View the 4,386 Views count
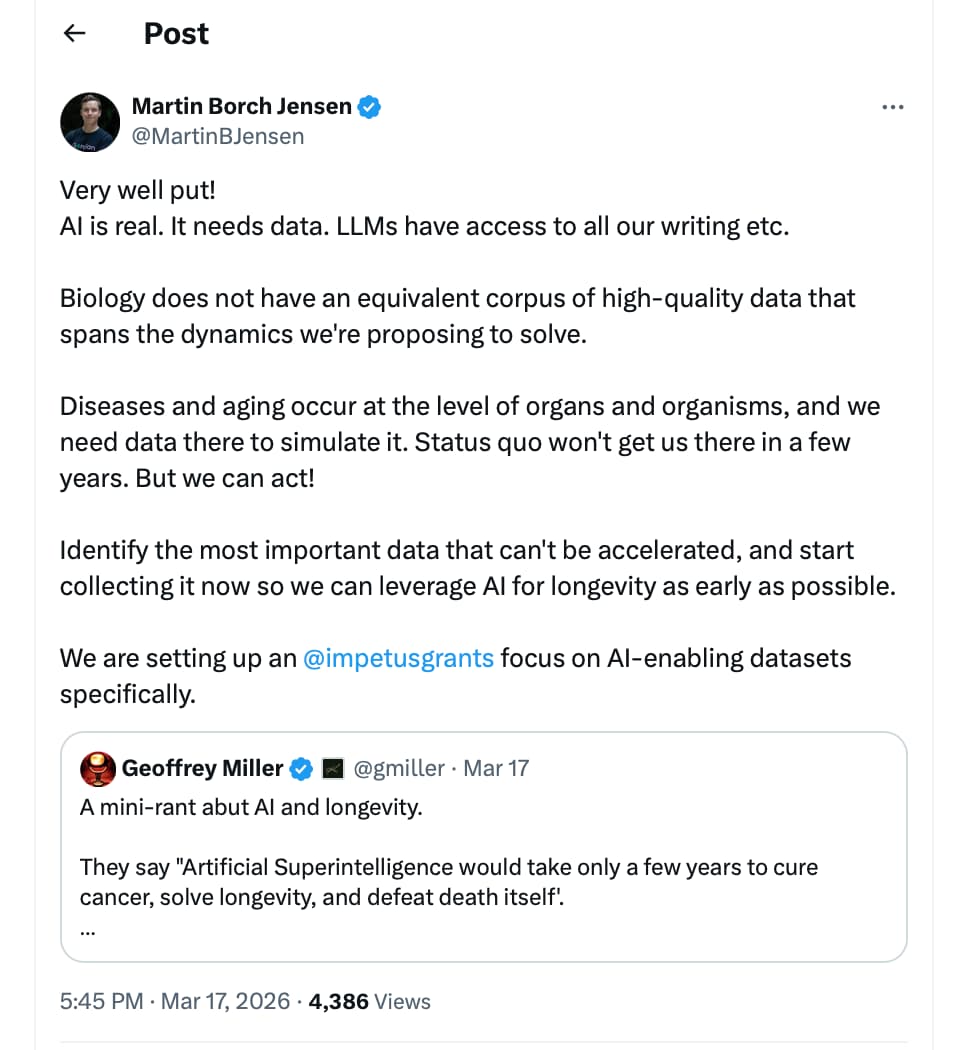 click(368, 1001)
